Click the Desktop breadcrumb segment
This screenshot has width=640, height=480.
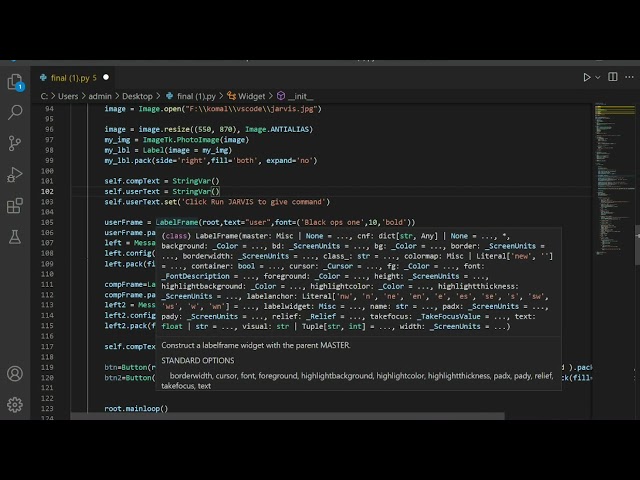137,96
